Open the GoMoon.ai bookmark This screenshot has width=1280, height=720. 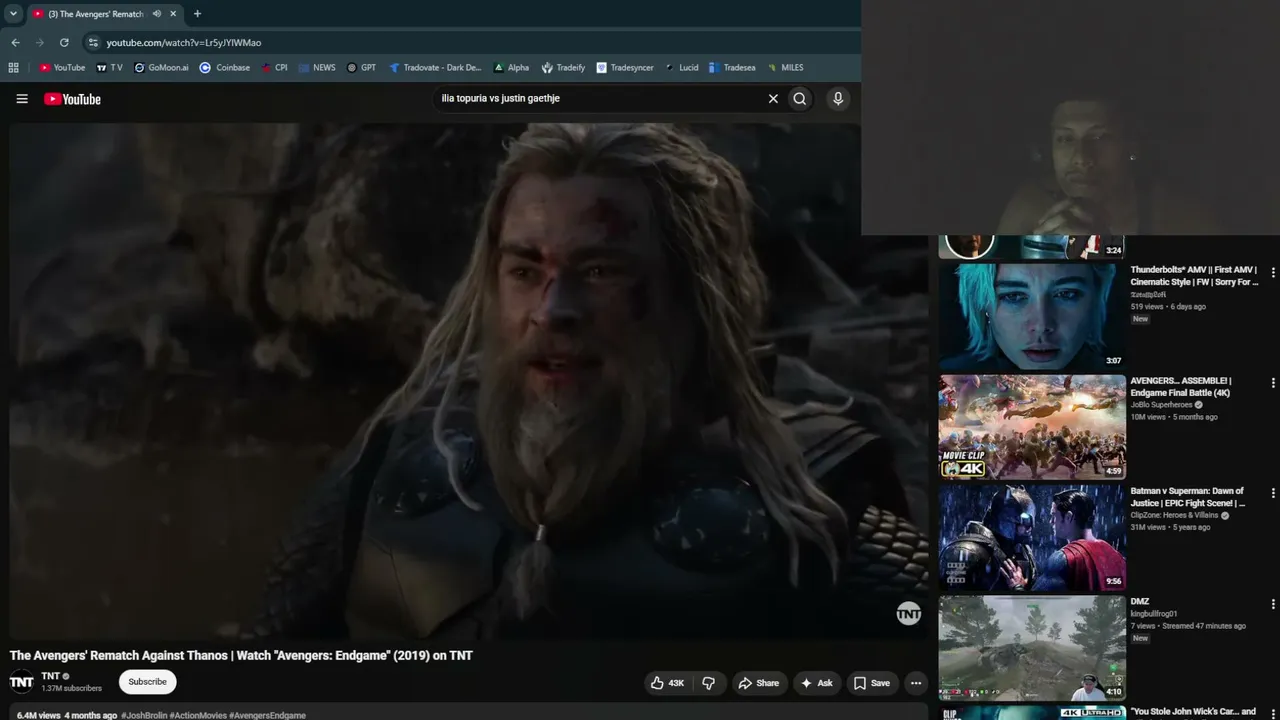point(160,68)
